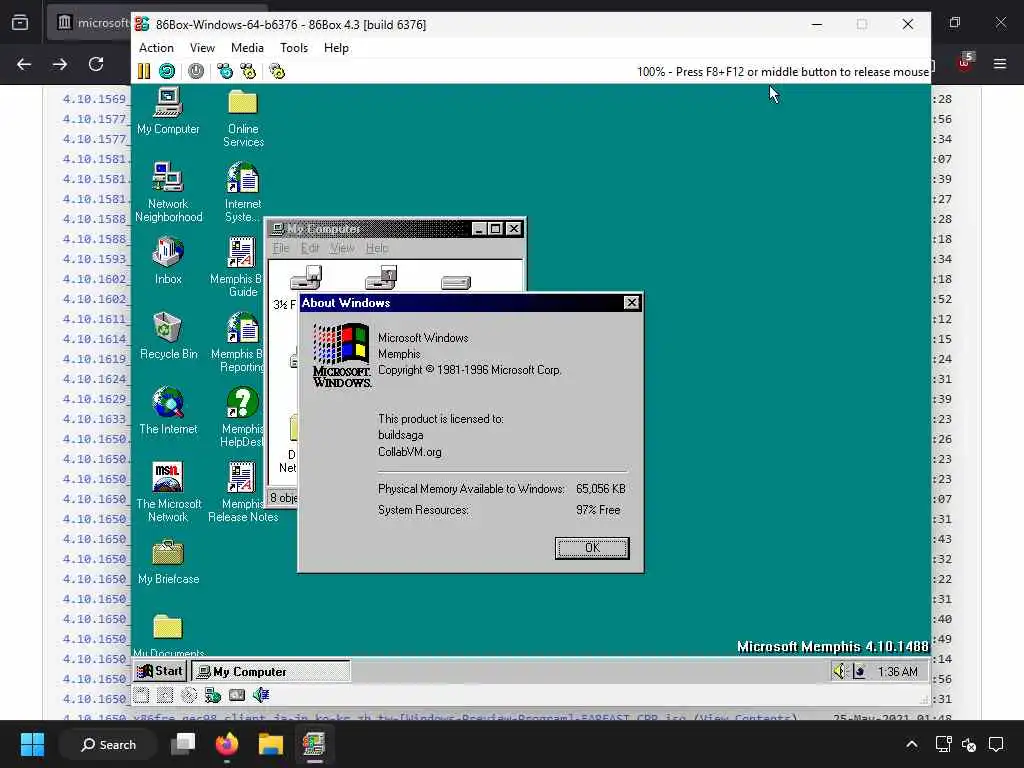Open the Online Services folder icon
Image resolution: width=1024 pixels, height=768 pixels.
pyautogui.click(x=243, y=118)
